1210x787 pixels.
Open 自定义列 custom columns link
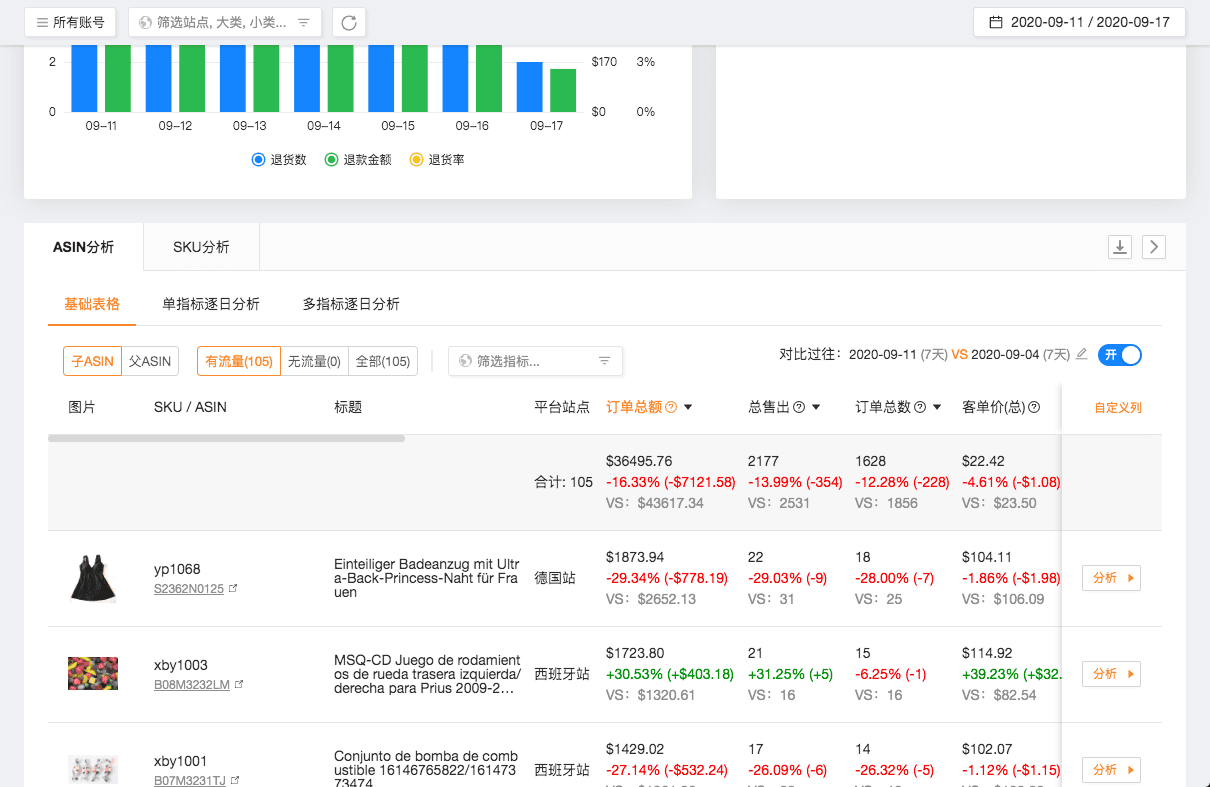pos(1117,408)
